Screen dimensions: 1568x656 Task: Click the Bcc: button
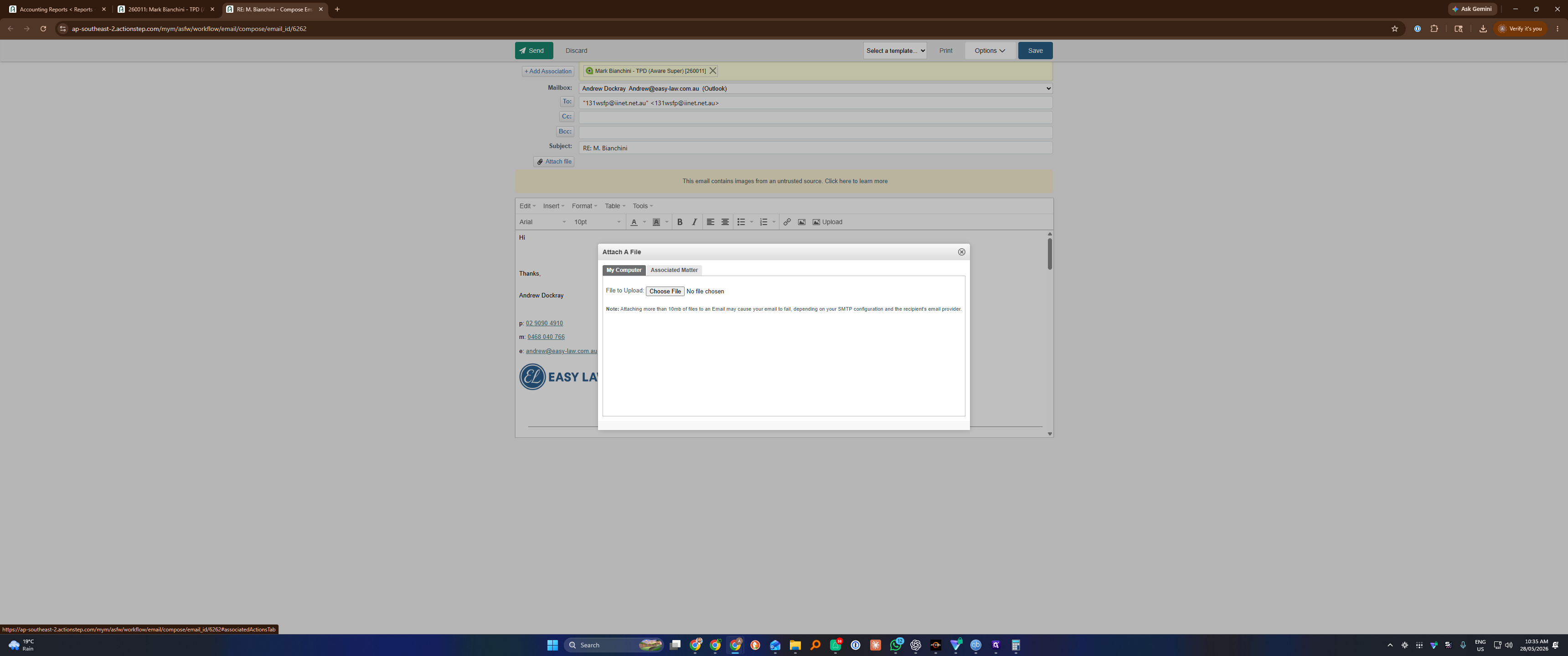(x=565, y=132)
